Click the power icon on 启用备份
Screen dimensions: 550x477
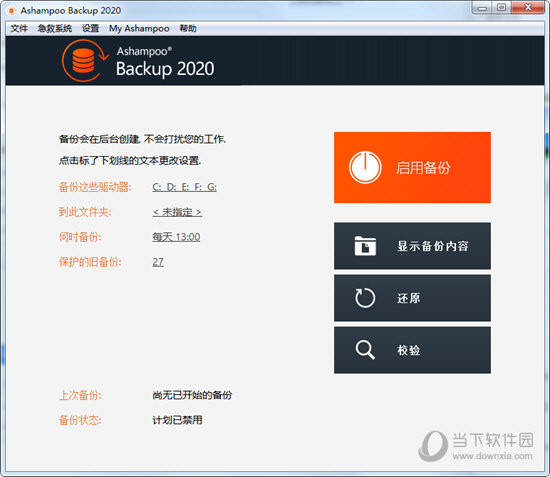point(365,167)
